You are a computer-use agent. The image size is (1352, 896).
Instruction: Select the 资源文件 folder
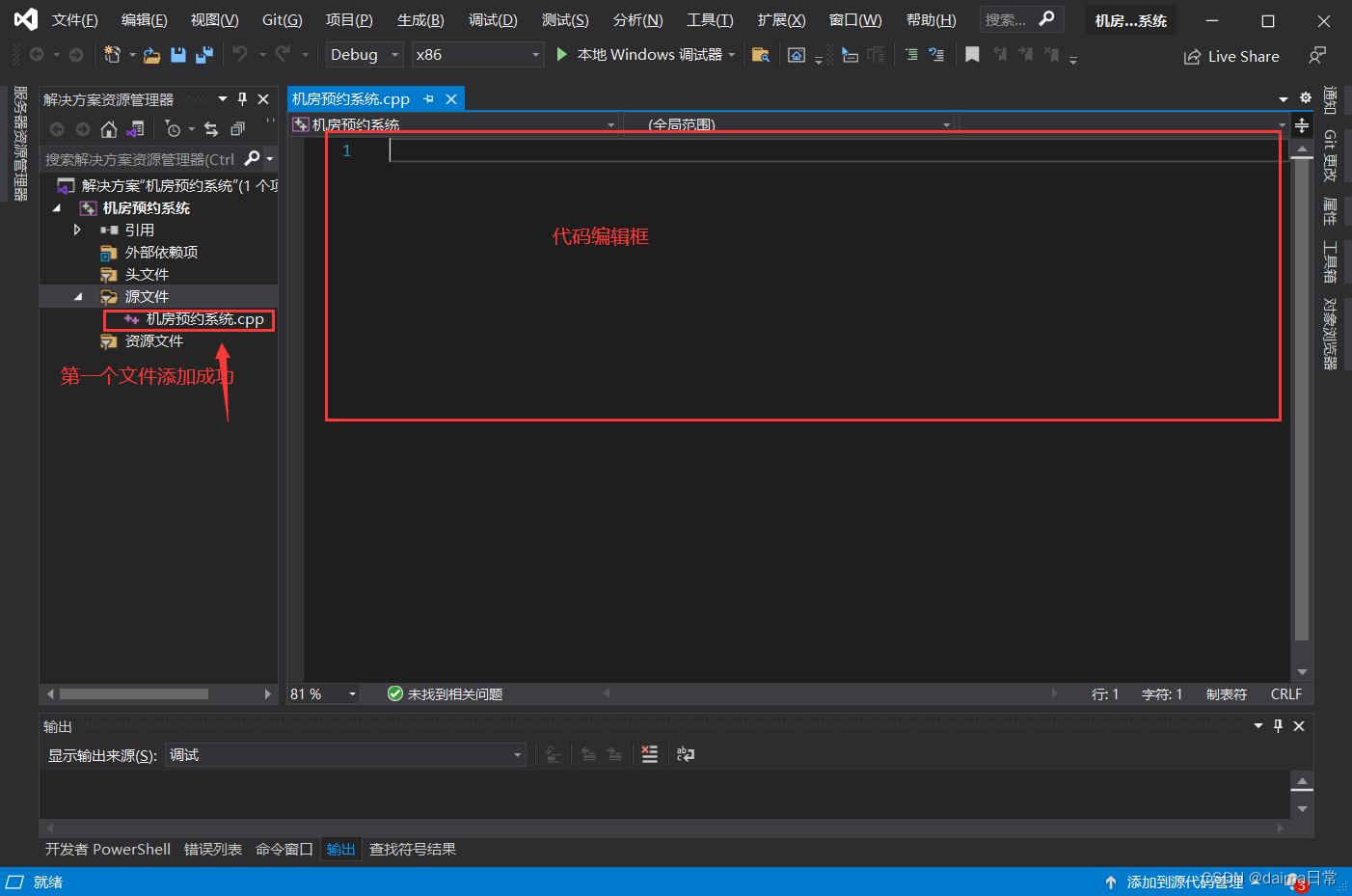point(154,341)
